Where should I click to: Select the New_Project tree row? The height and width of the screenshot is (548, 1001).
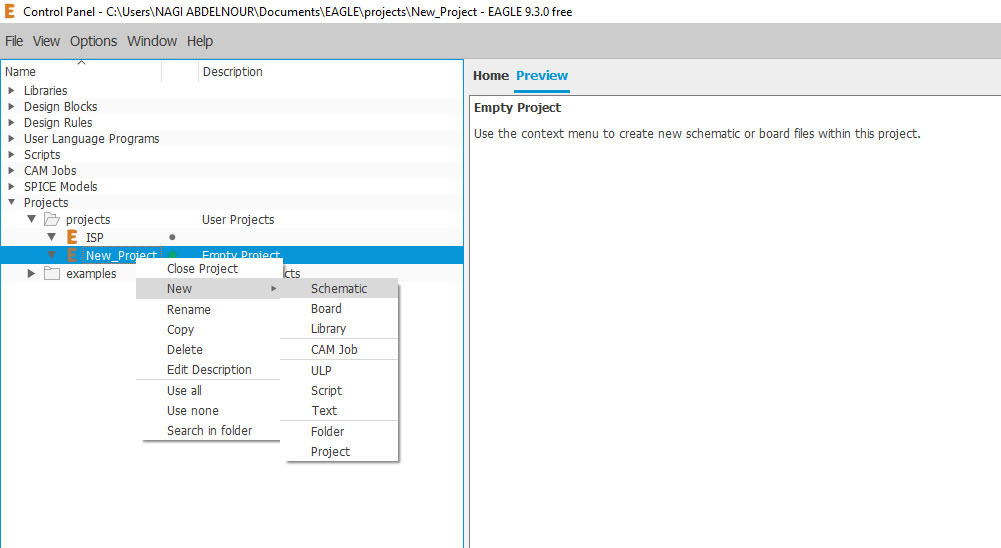point(232,255)
